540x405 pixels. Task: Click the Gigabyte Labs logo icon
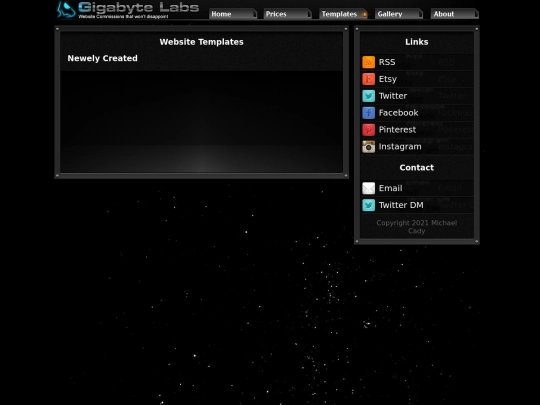pyautogui.click(x=66, y=9)
